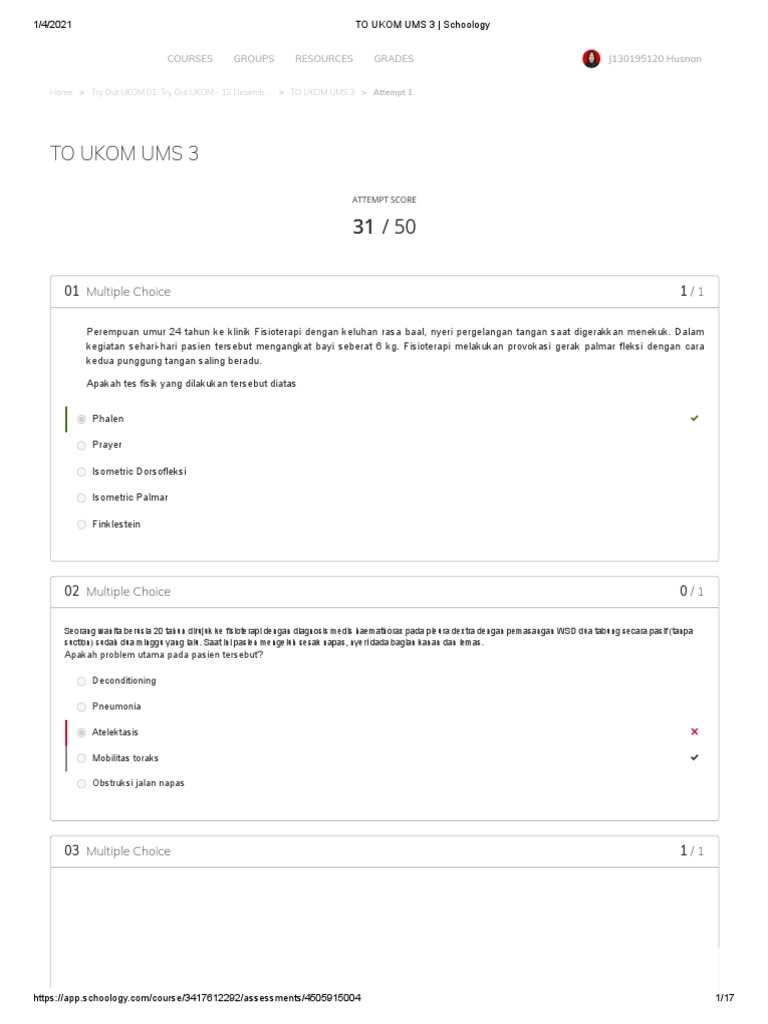Open the COURSES menu

190,59
